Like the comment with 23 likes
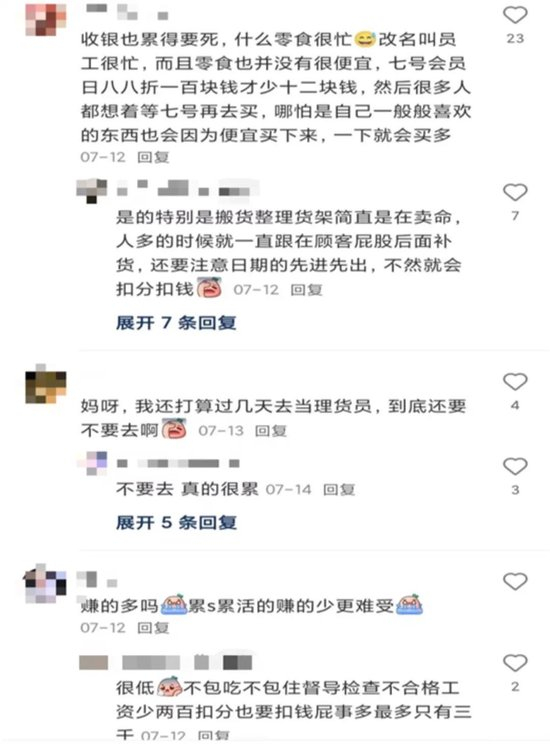This screenshot has width=550, height=744. [515, 15]
